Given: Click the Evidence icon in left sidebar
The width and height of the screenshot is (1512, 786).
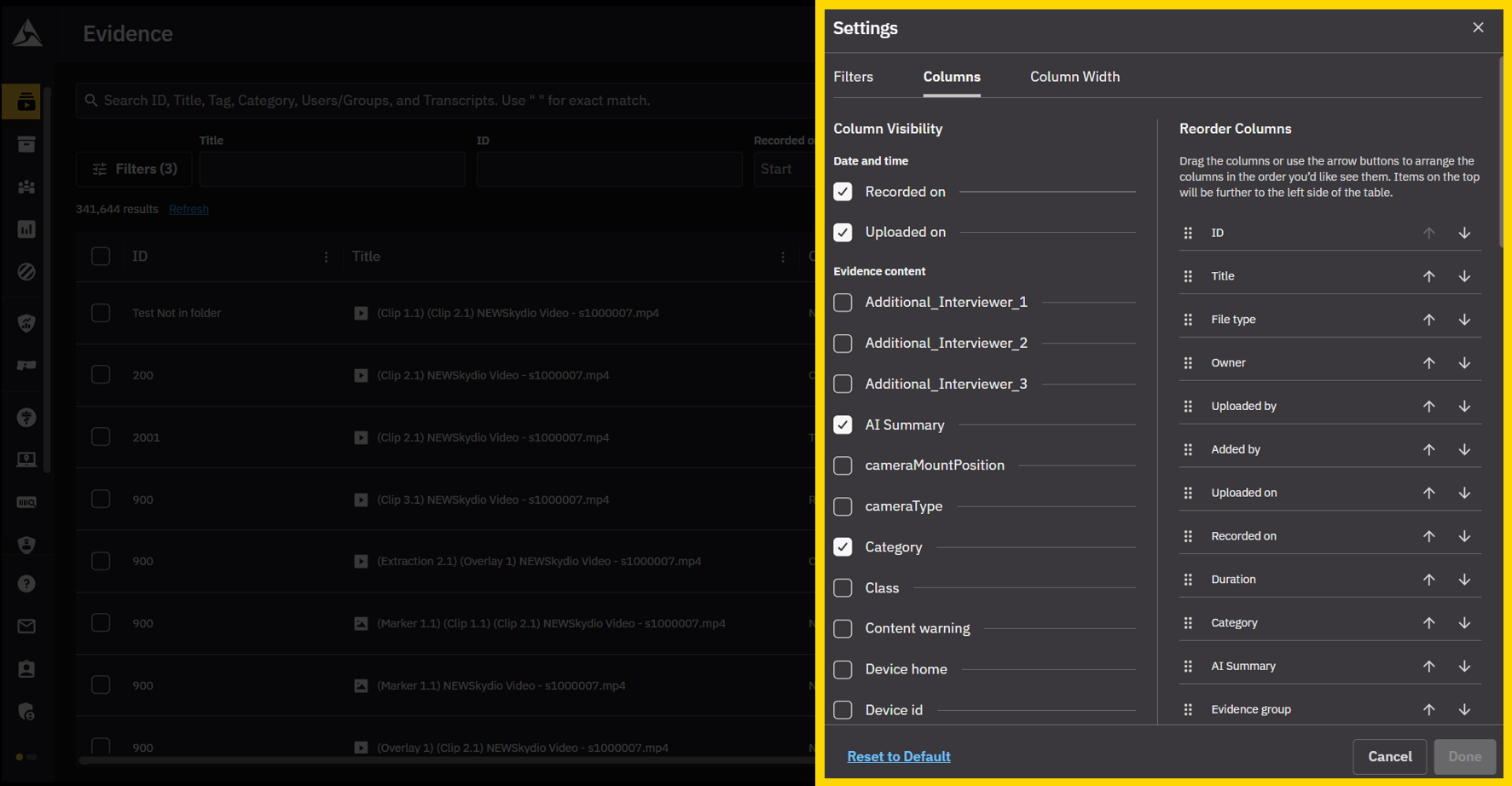Looking at the screenshot, I should click(x=26, y=102).
